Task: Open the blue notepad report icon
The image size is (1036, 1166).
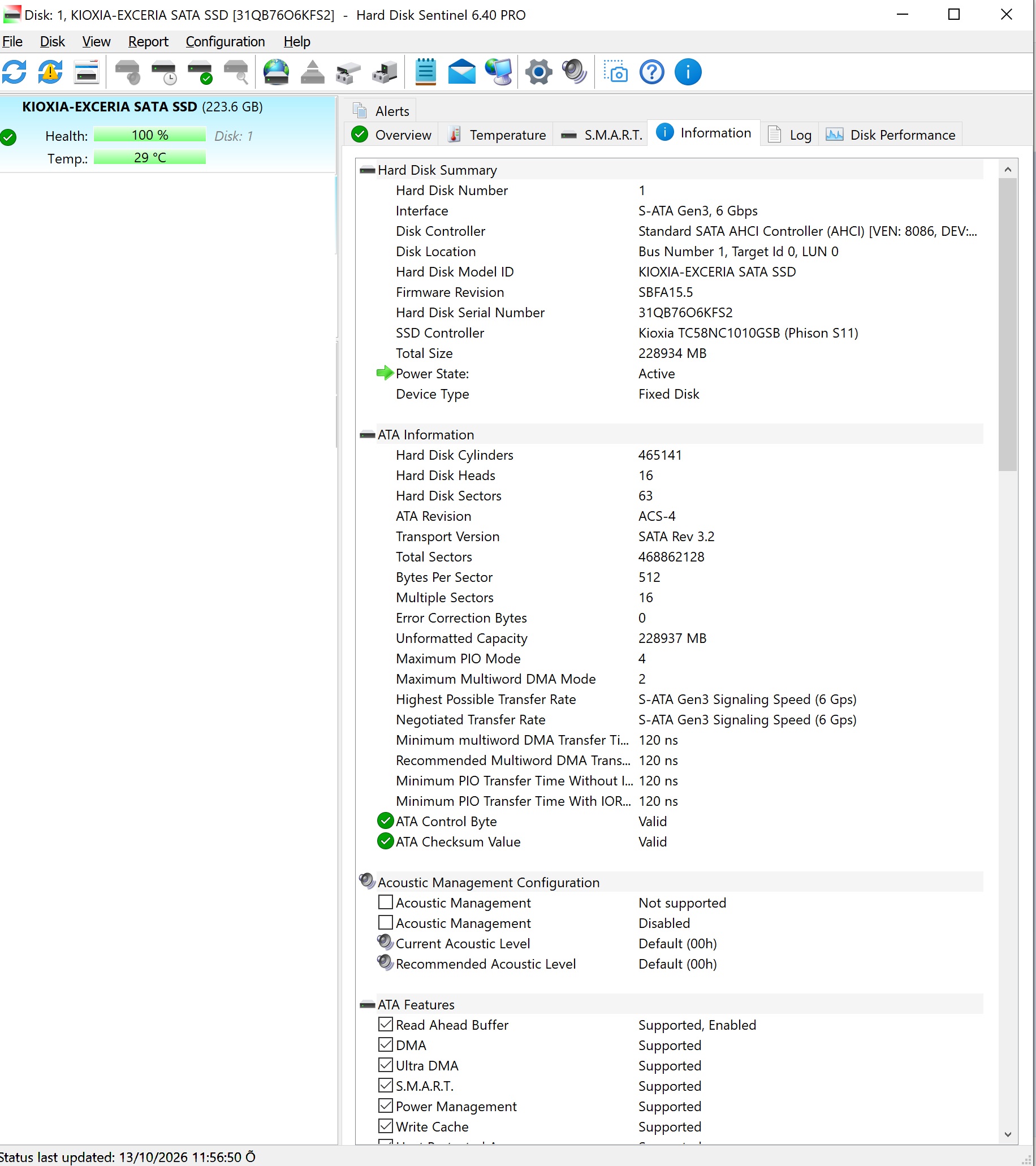Action: [426, 72]
